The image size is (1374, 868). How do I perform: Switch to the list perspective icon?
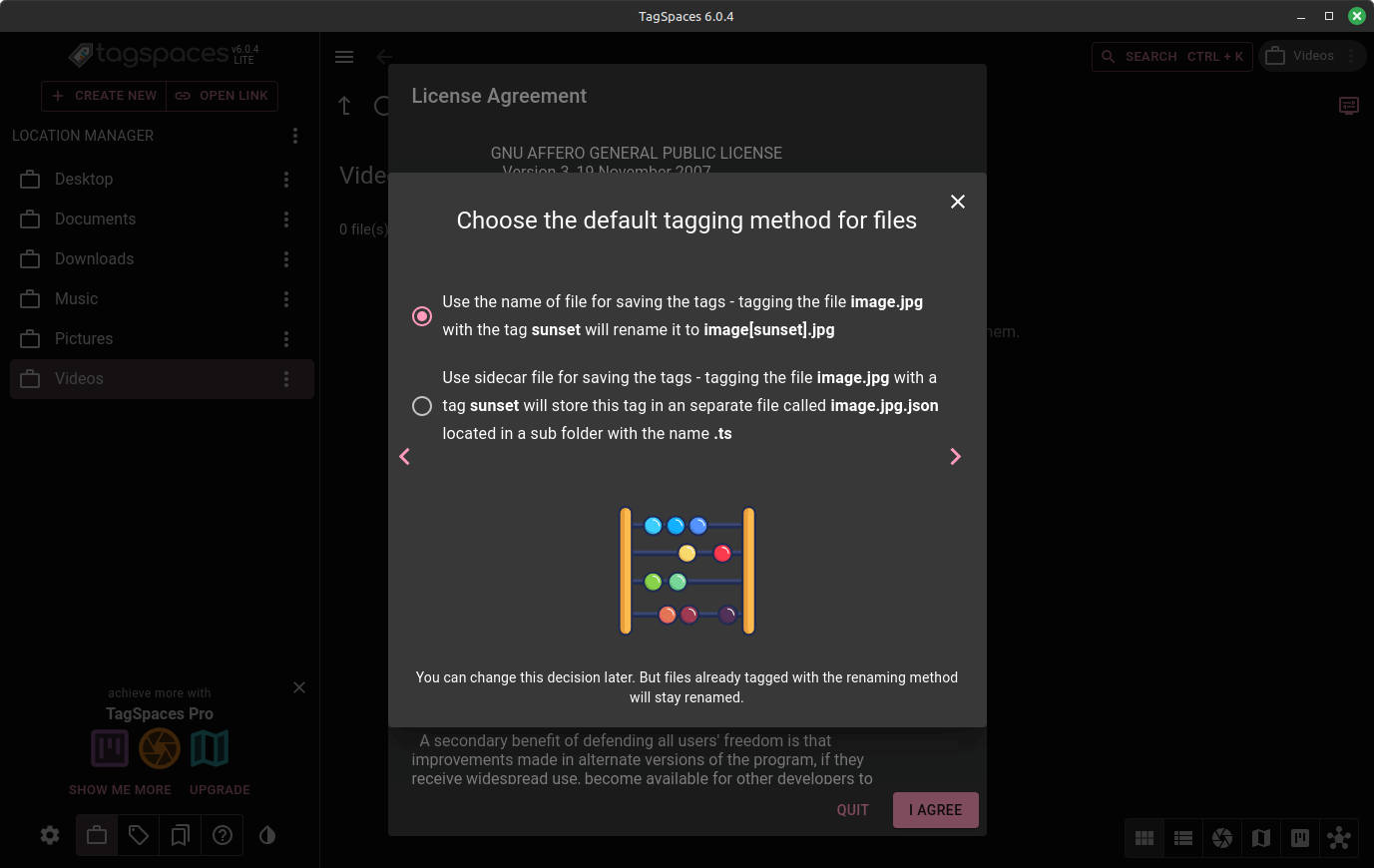click(1183, 838)
